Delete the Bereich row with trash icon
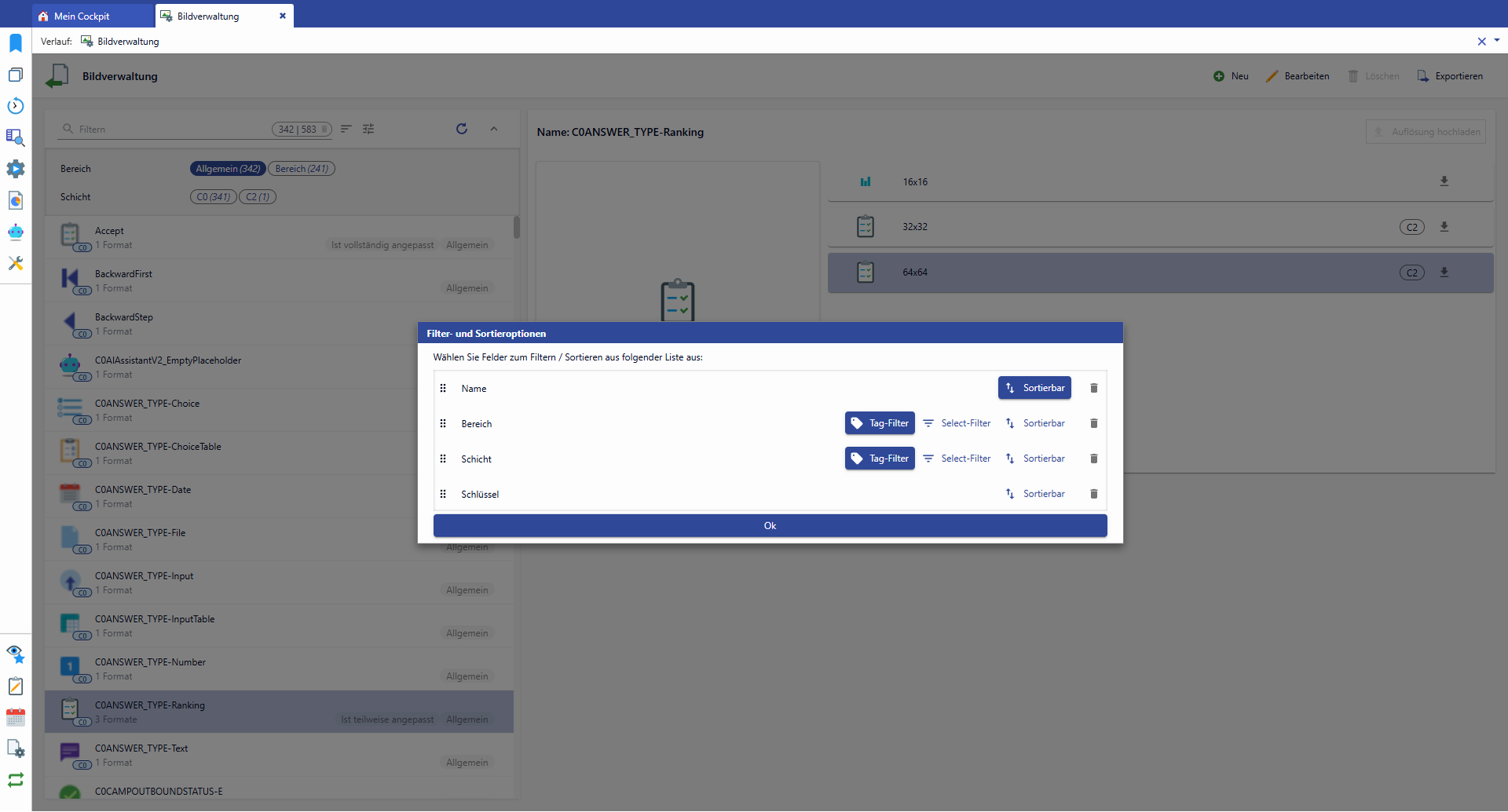1508x812 pixels. 1093,423
